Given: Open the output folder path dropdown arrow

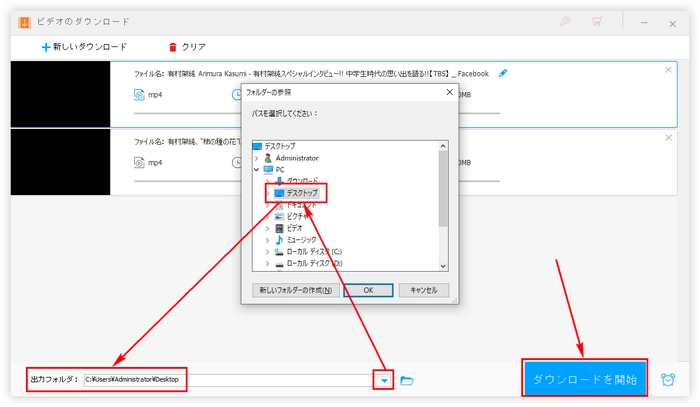Looking at the screenshot, I should pyautogui.click(x=383, y=380).
